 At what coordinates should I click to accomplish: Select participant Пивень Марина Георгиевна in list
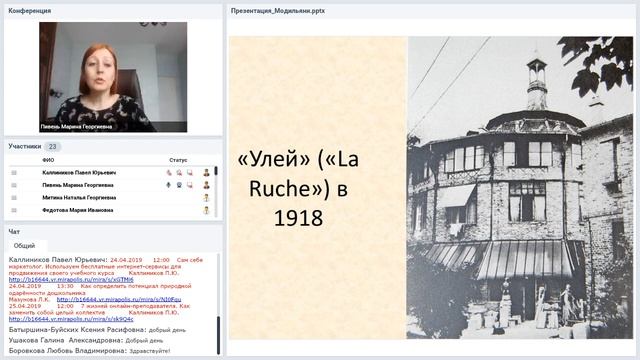78,185
